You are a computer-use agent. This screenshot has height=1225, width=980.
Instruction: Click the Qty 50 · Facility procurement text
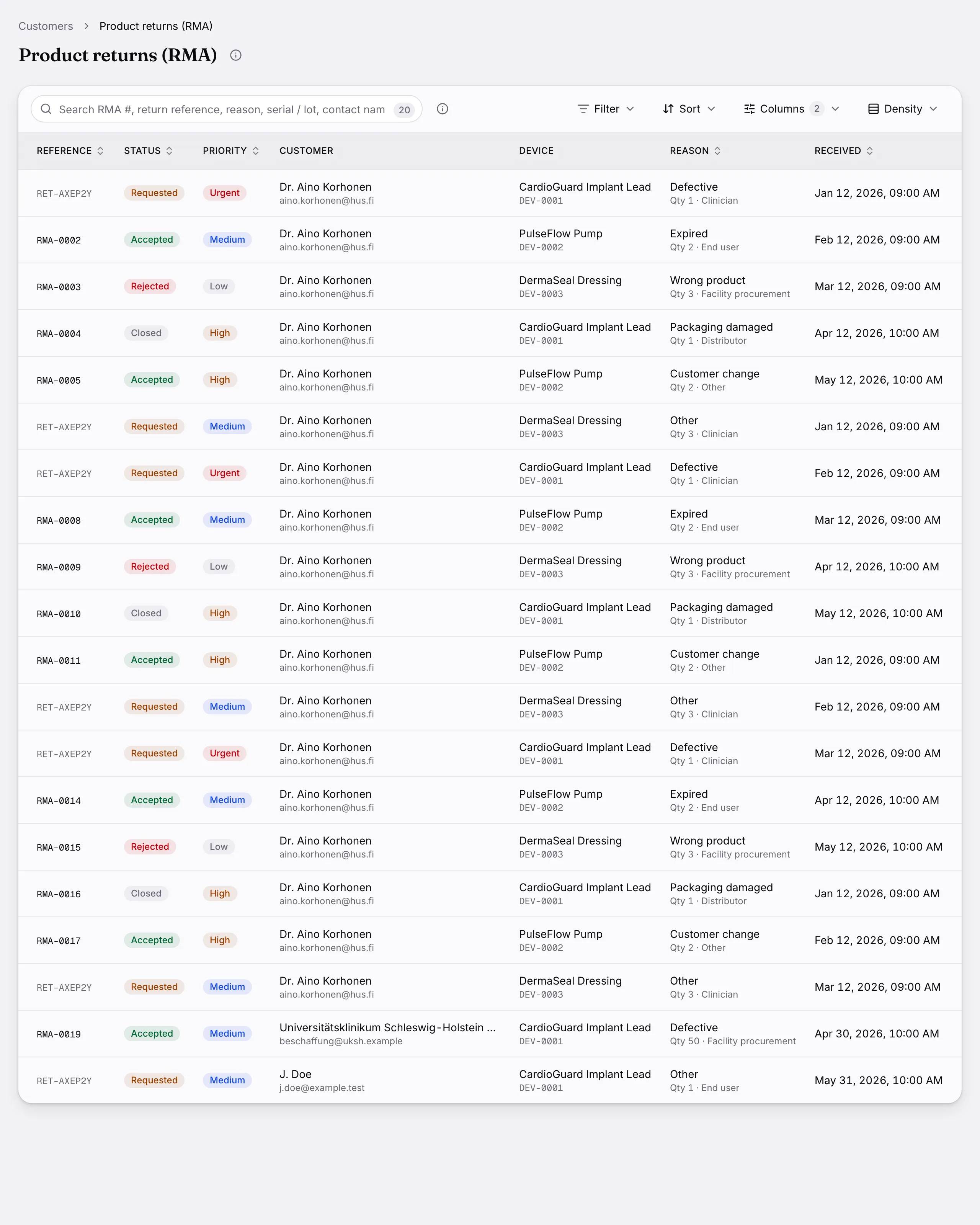(733, 1041)
